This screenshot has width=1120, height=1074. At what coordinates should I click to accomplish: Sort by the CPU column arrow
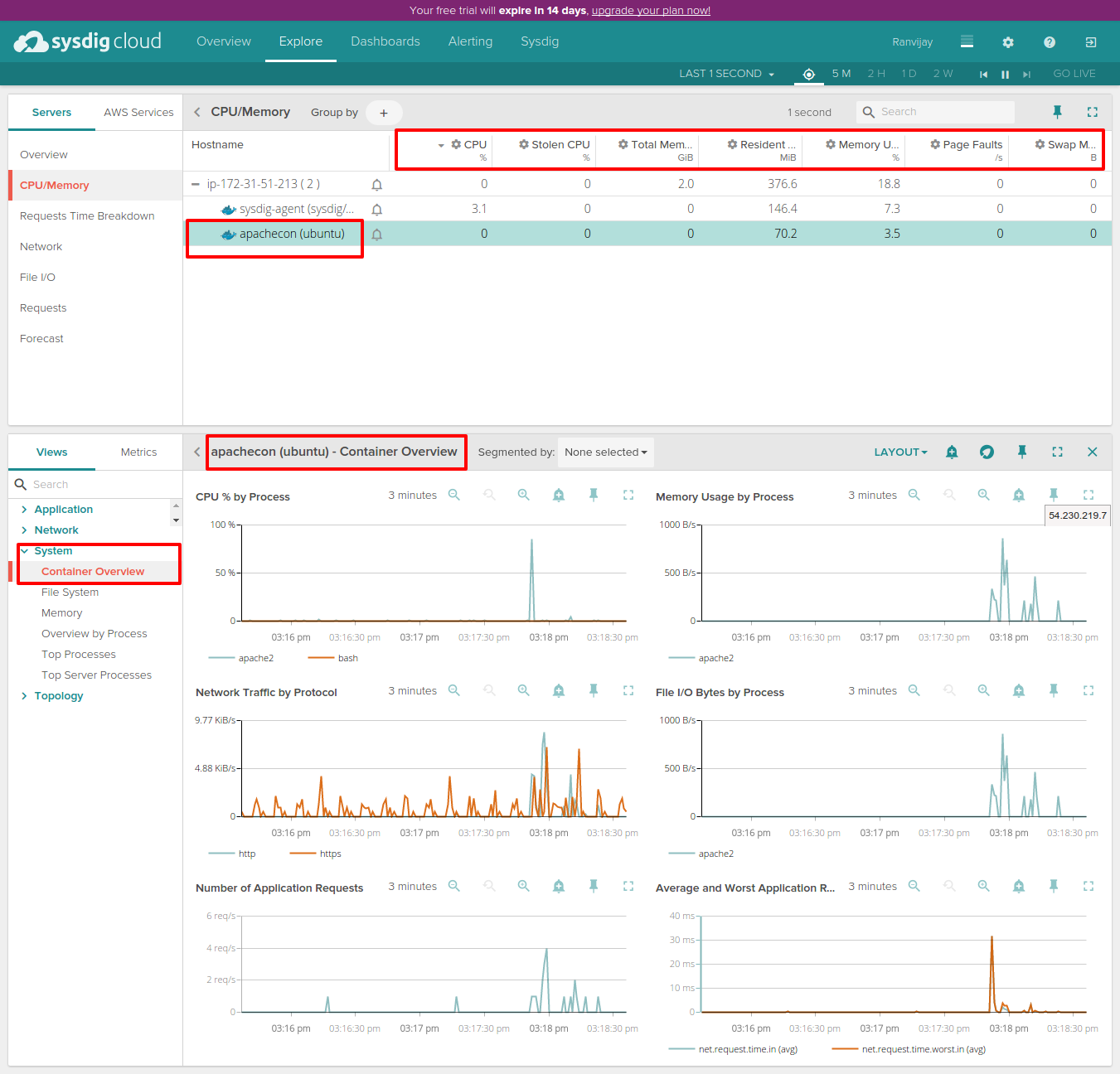(x=441, y=145)
